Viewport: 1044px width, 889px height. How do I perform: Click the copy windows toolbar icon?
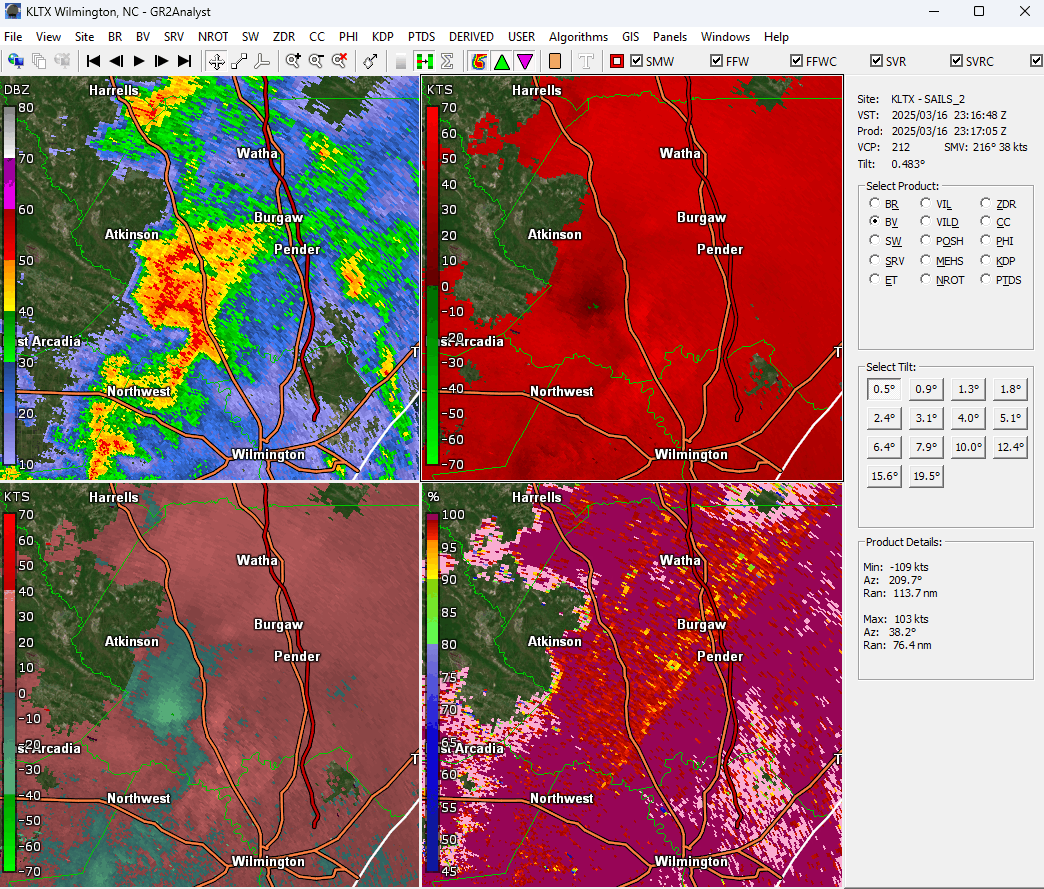39,61
